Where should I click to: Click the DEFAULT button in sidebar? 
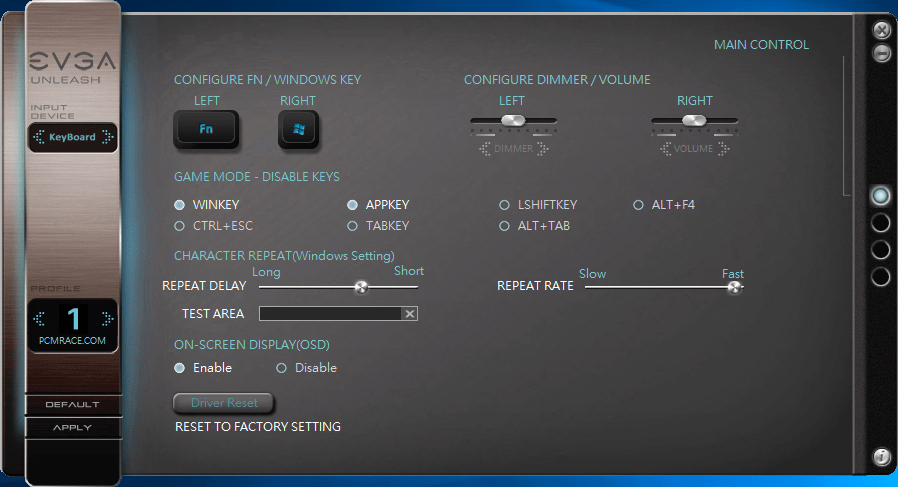click(73, 404)
